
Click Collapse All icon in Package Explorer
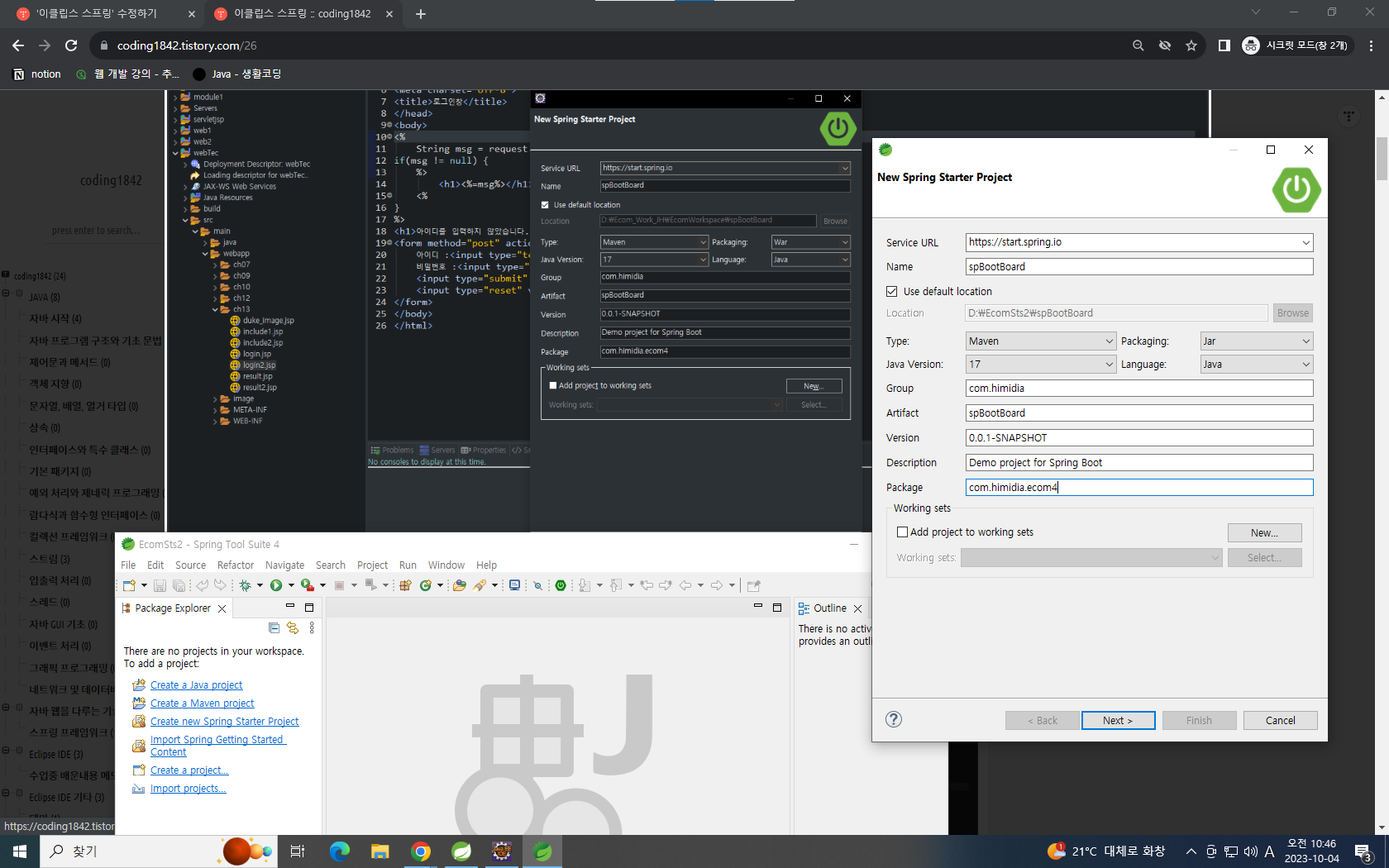point(274,628)
